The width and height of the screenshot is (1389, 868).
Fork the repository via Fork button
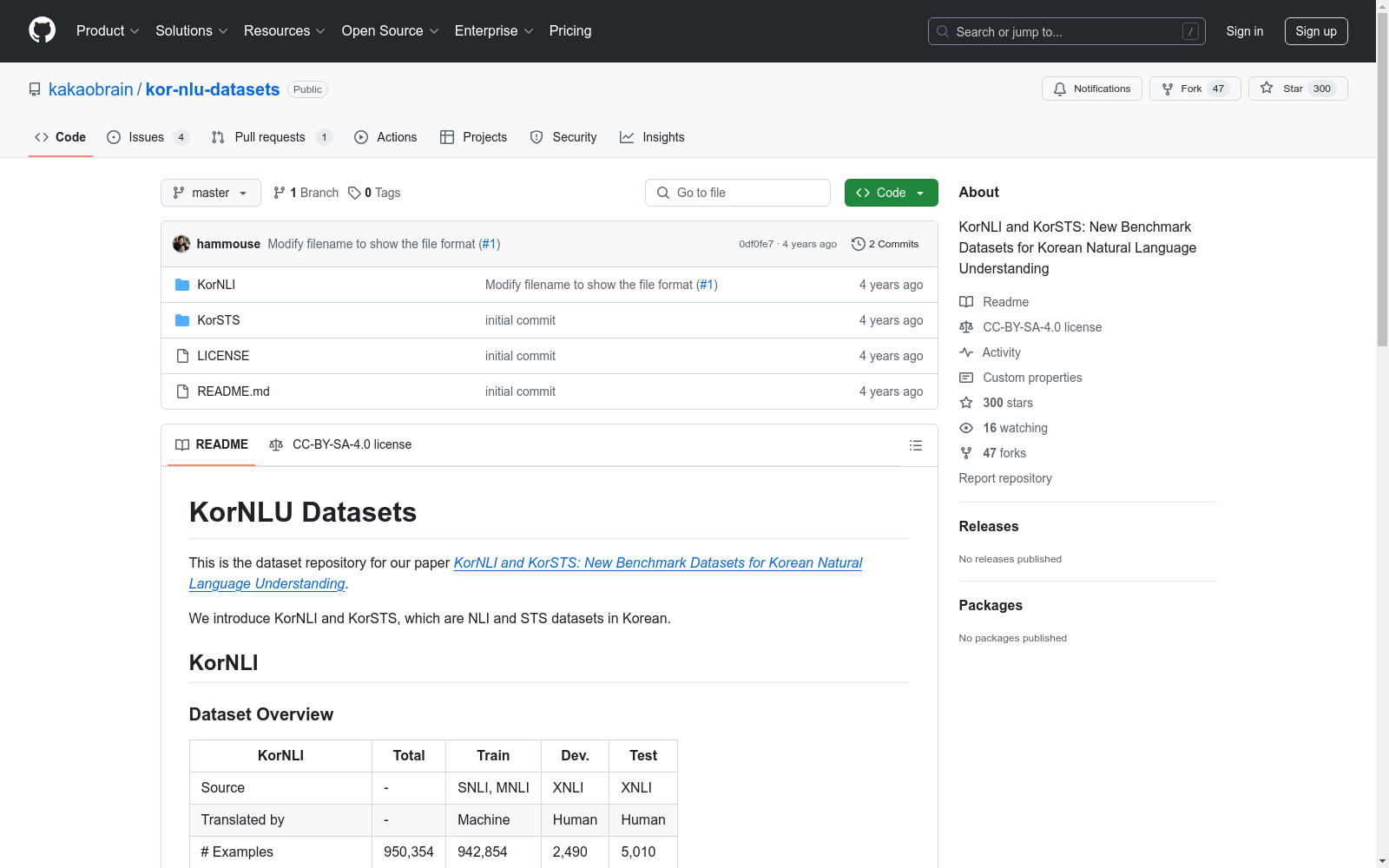pyautogui.click(x=1195, y=89)
